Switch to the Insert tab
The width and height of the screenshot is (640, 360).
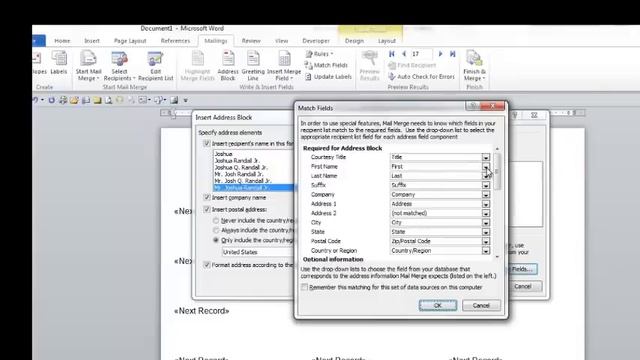[92, 41]
